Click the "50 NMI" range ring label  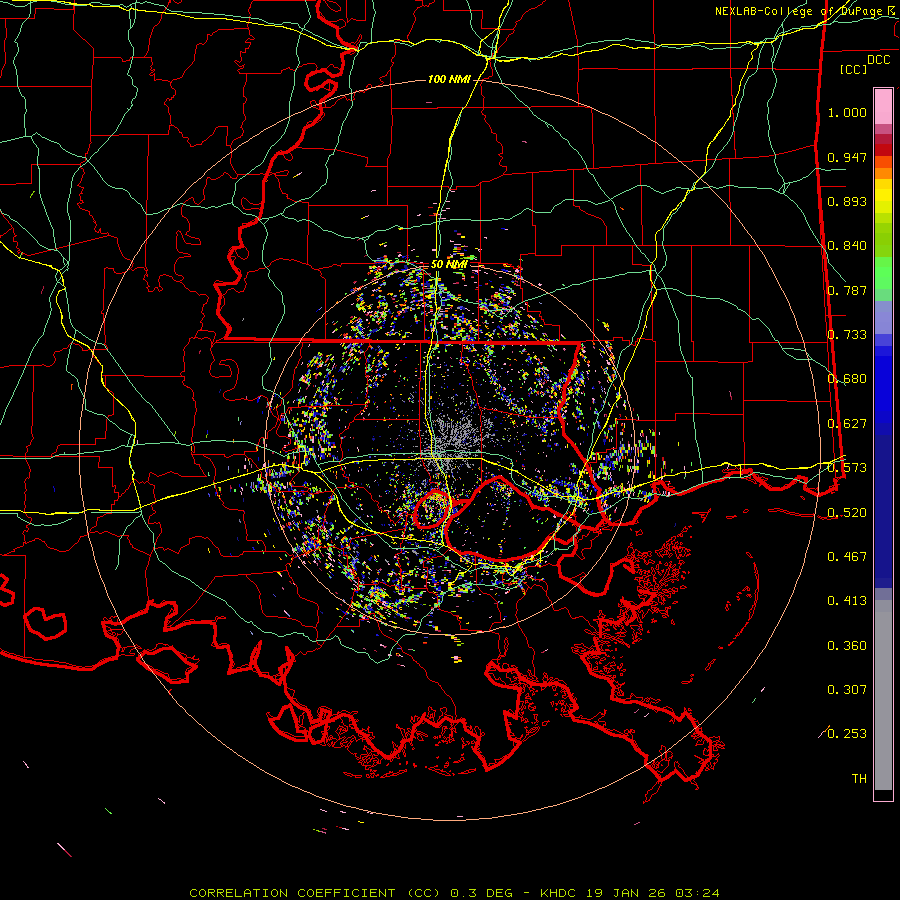click(x=449, y=265)
